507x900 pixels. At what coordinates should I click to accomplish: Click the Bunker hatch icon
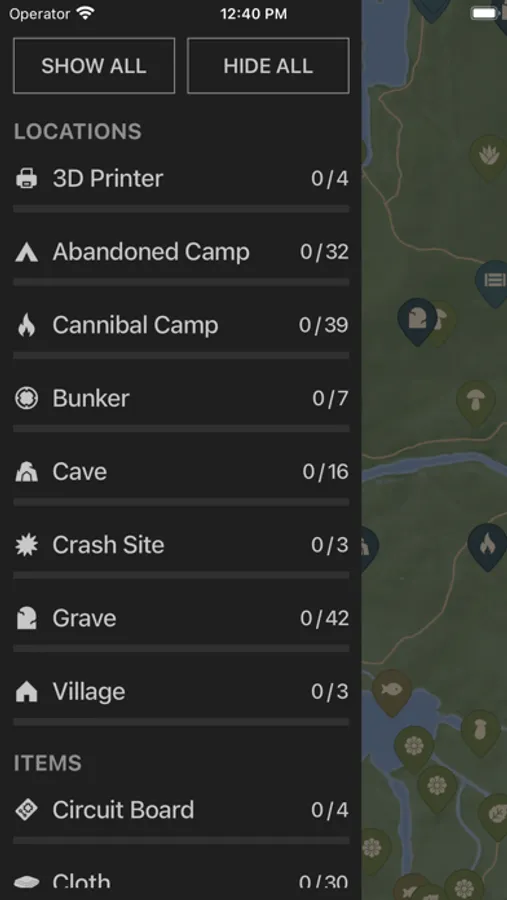point(26,398)
